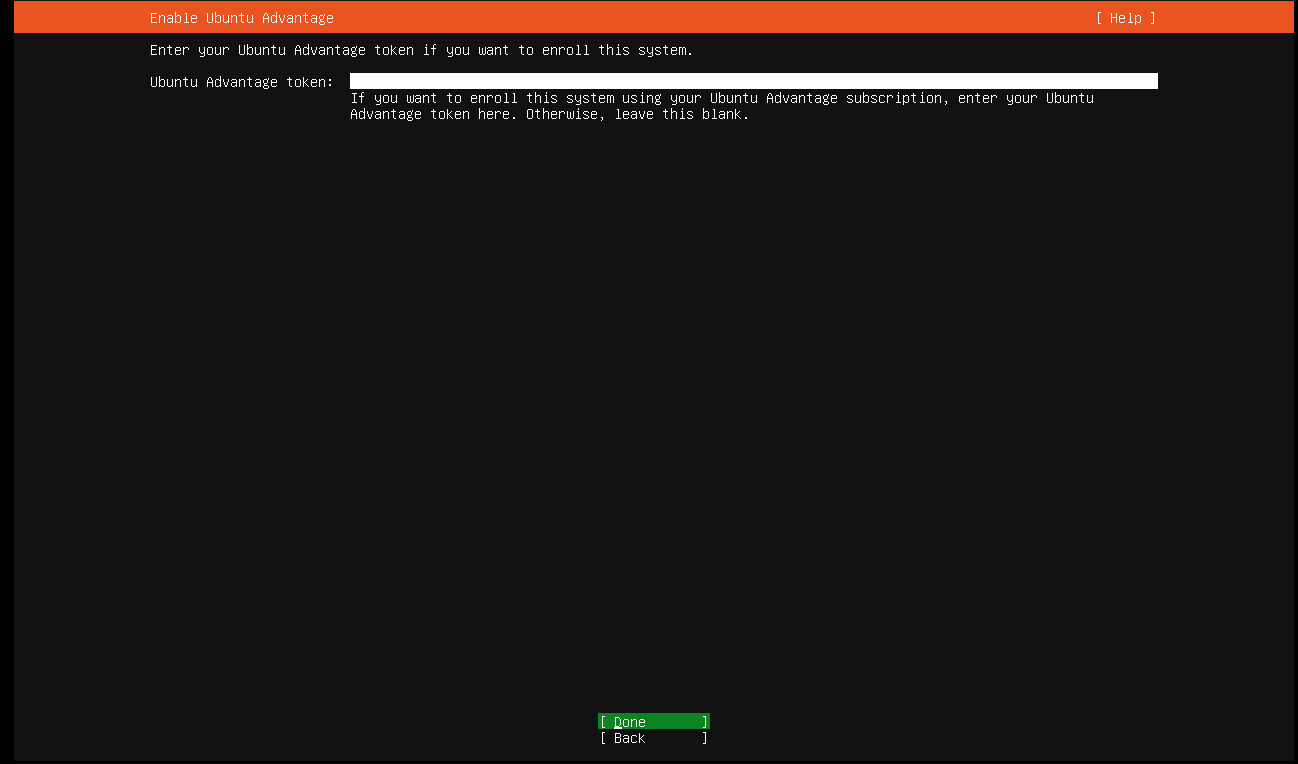The image size is (1298, 764).
Task: Click the help text 'Otherwise, leave this blank.'
Action: point(638,114)
